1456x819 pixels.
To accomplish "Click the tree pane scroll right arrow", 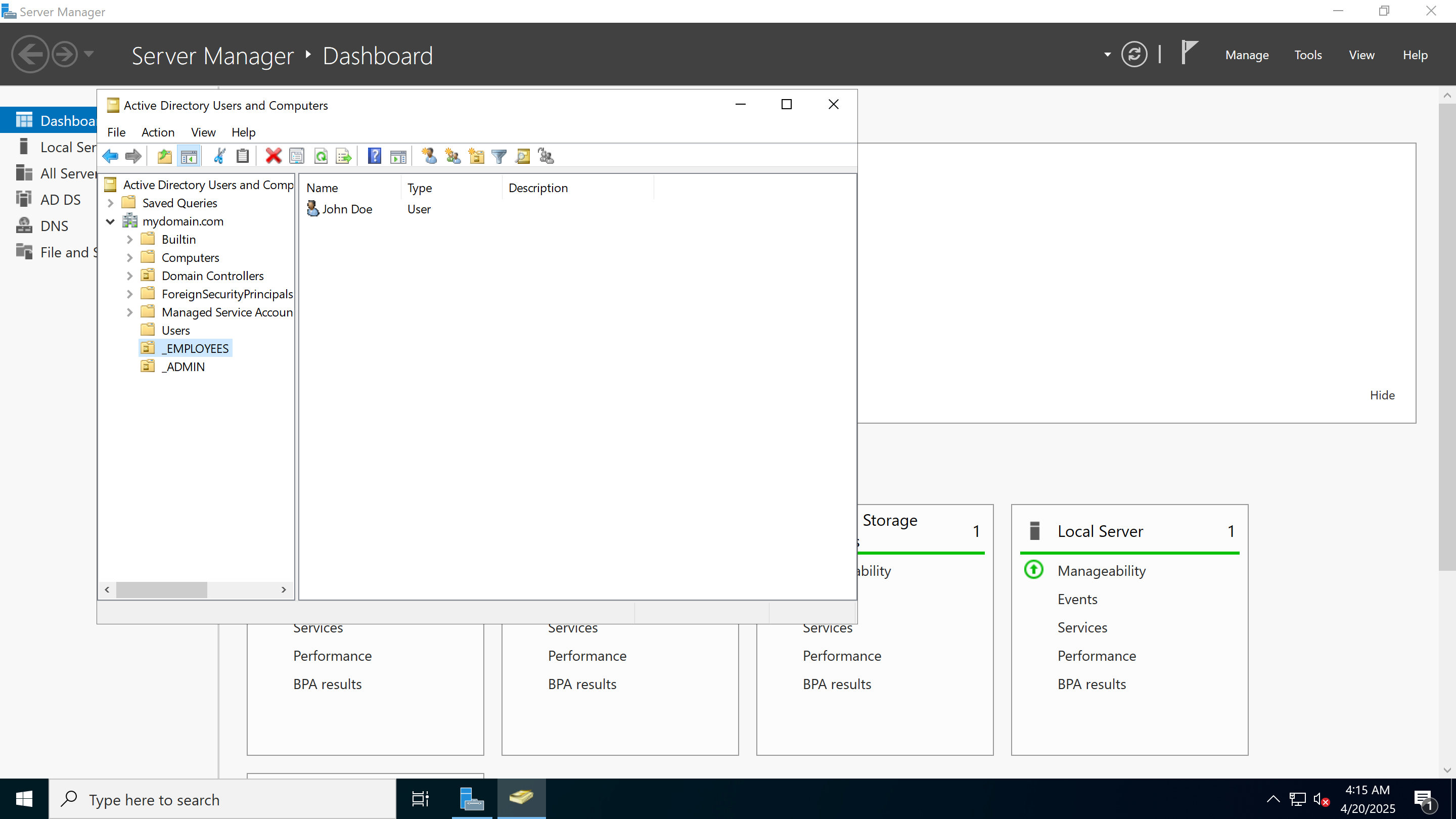I will (x=284, y=589).
